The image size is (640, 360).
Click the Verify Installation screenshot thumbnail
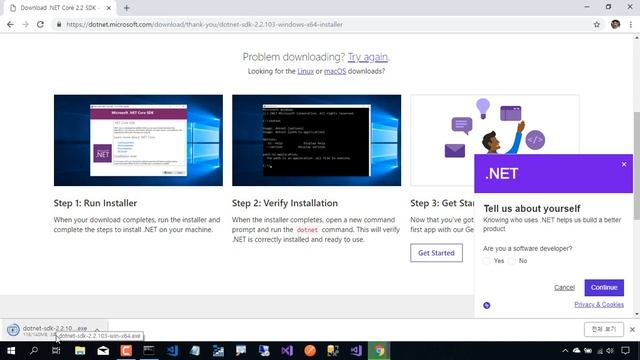(316, 140)
